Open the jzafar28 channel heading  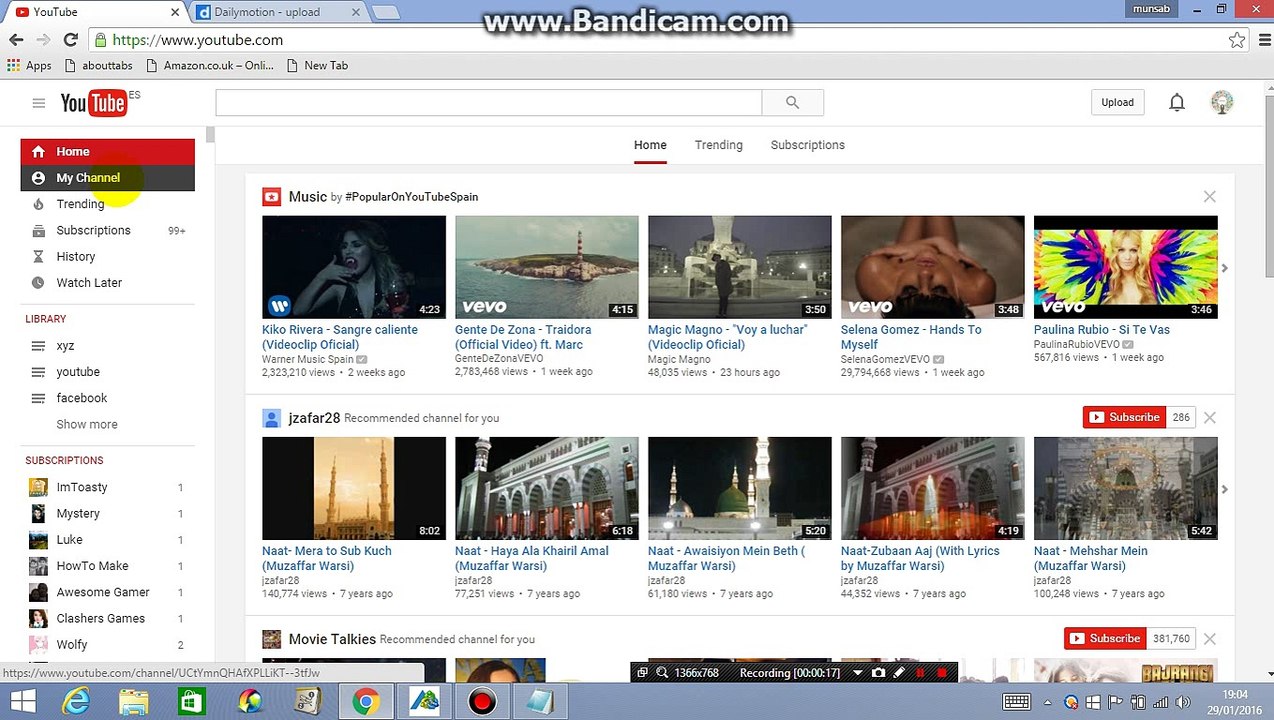[x=314, y=418]
